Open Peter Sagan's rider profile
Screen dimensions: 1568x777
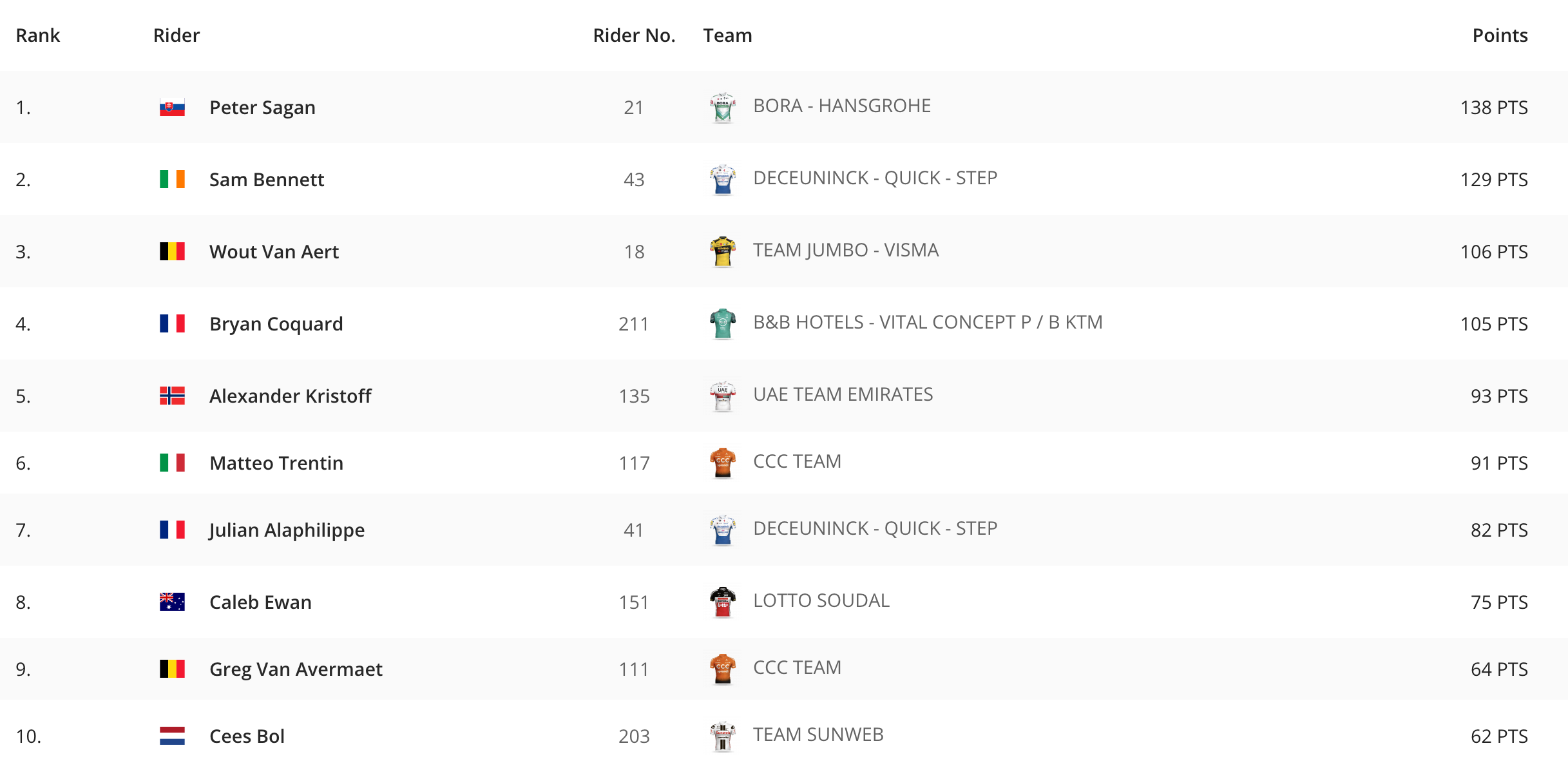[262, 108]
